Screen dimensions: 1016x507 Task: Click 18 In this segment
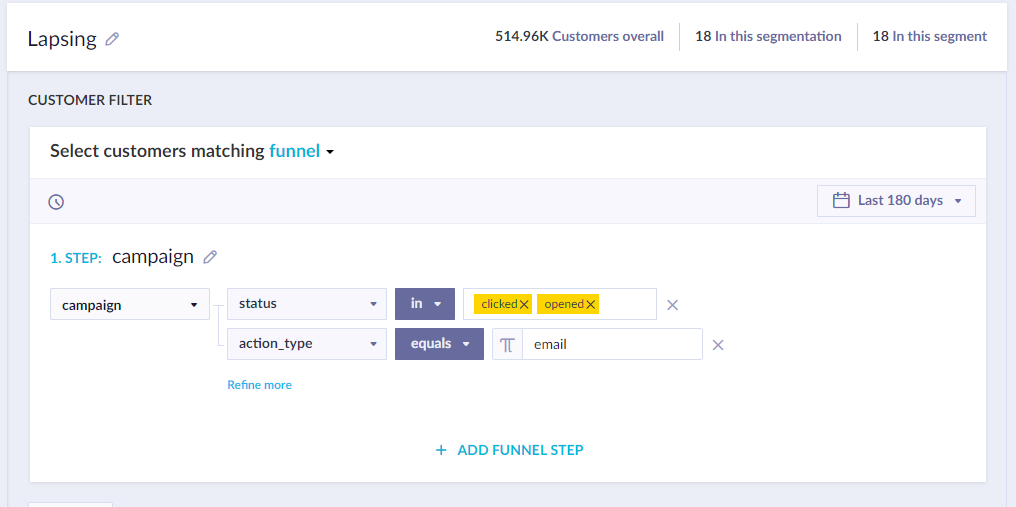pos(930,37)
